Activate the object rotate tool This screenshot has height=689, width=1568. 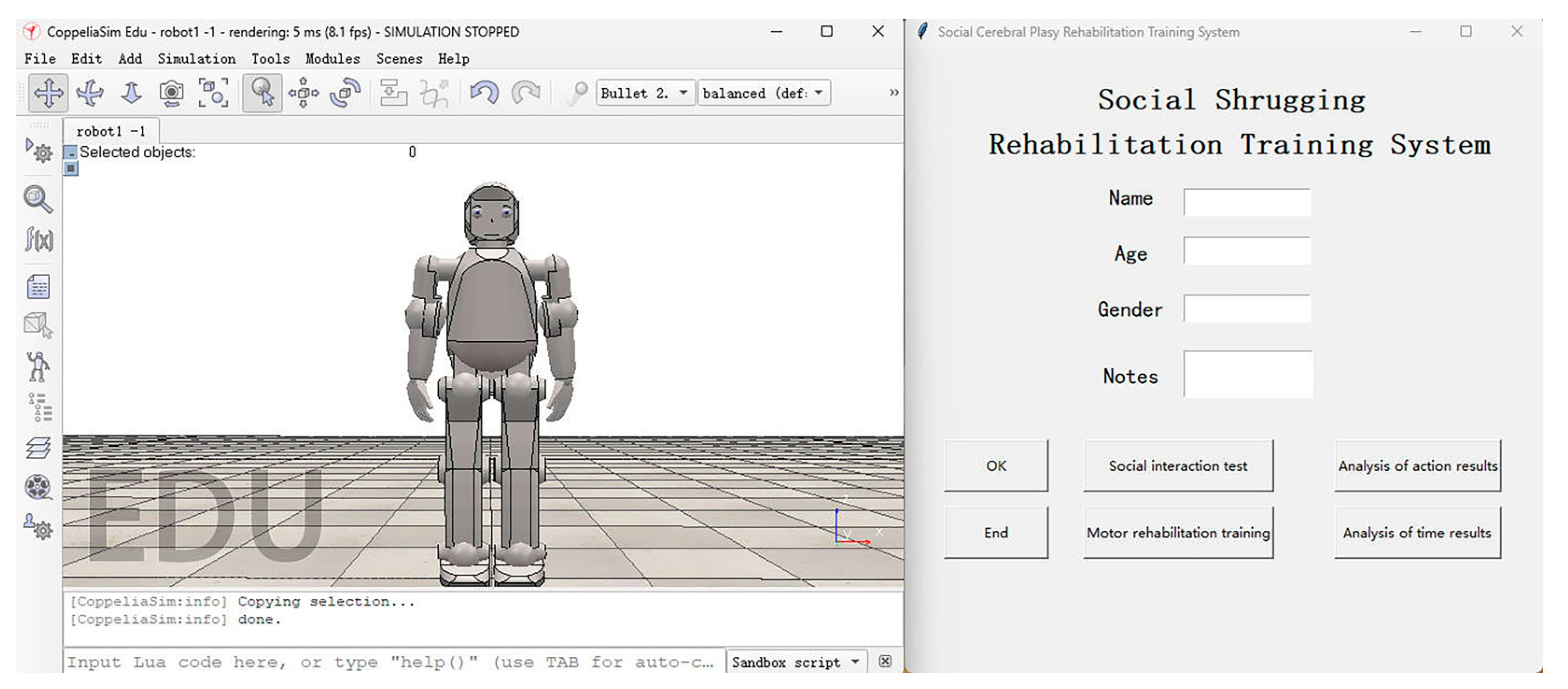click(x=345, y=93)
